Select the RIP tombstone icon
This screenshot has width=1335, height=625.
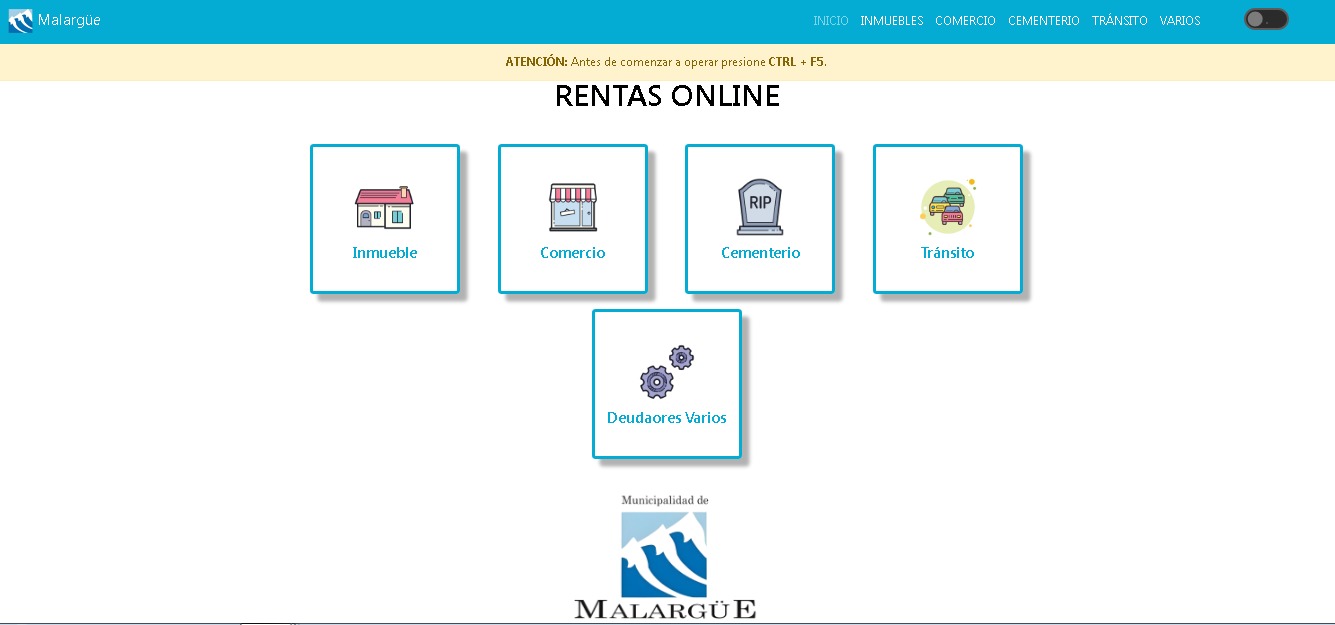(x=760, y=207)
